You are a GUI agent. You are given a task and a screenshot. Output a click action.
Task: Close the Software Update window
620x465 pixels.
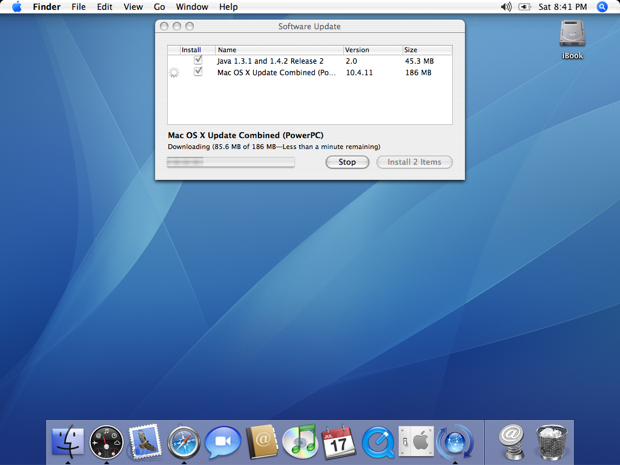164,26
